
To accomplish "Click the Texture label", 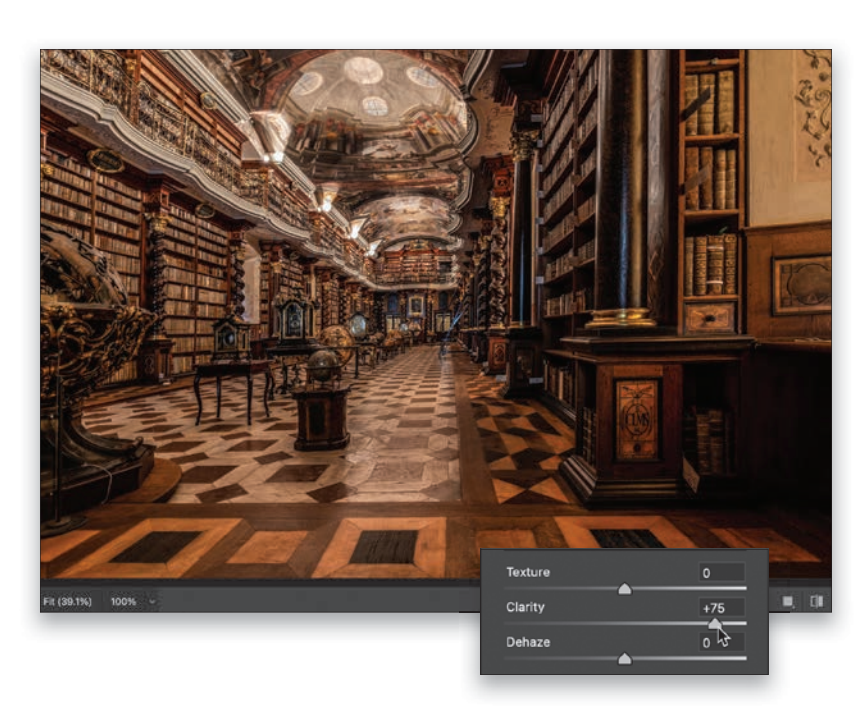I will [x=528, y=573].
